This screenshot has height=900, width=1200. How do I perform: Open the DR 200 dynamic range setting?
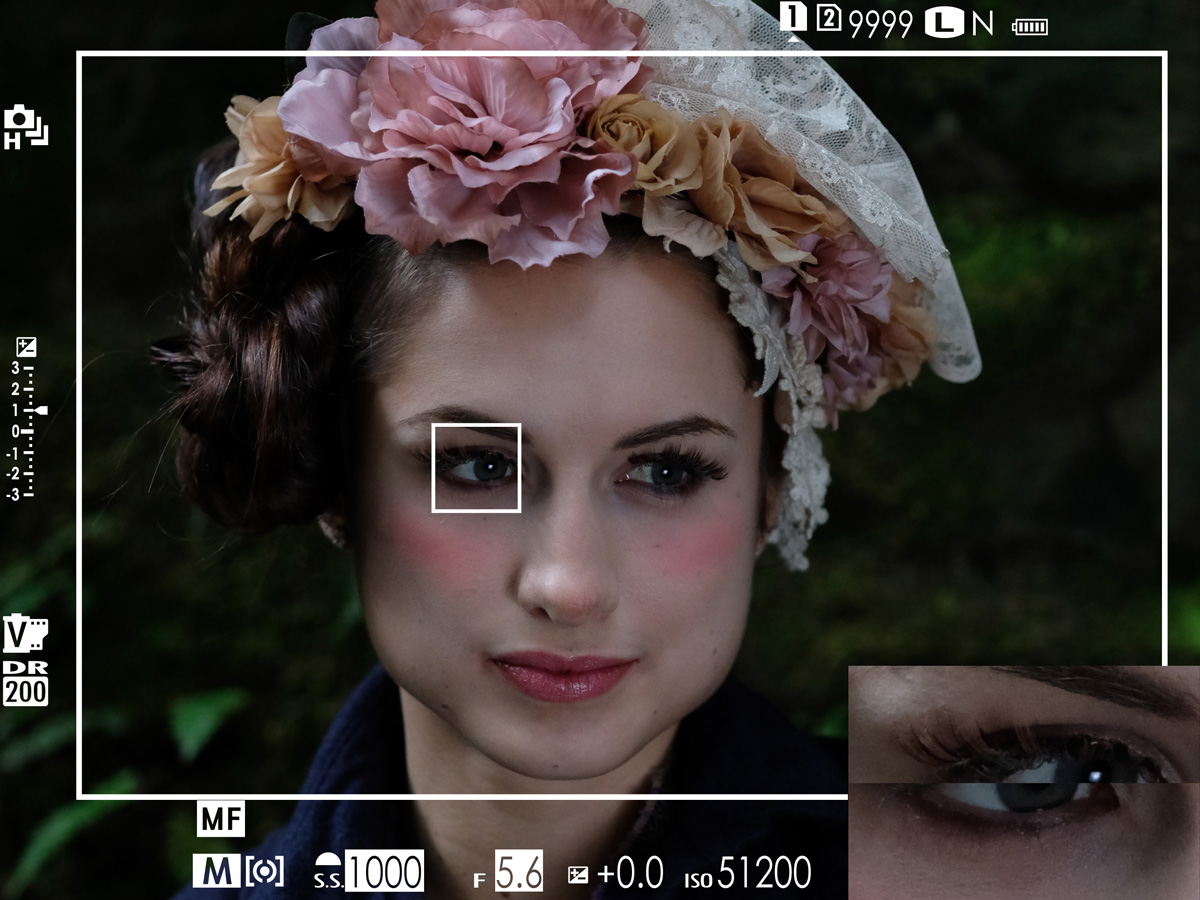tap(25, 683)
